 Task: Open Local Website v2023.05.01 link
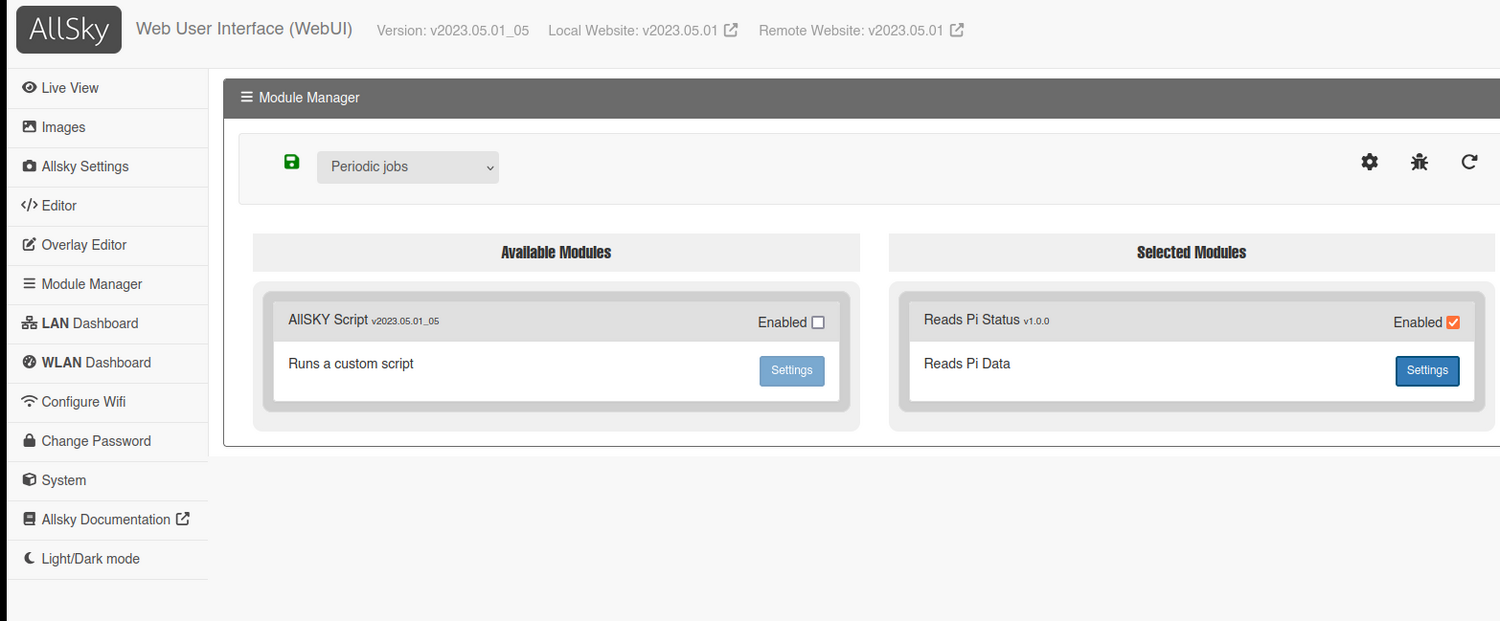tap(643, 30)
